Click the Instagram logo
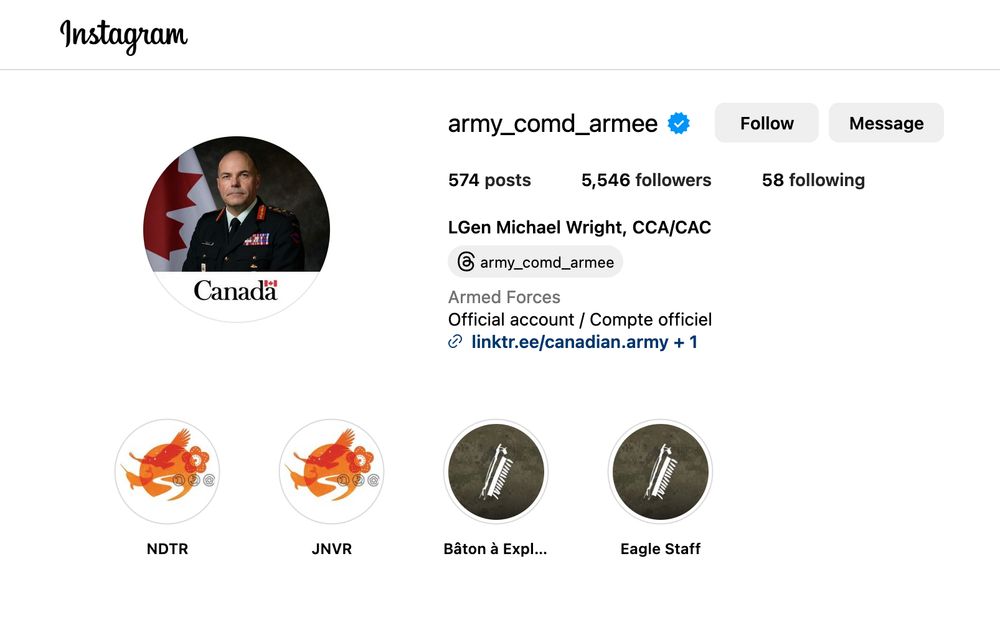Image resolution: width=1000 pixels, height=620 pixels. (124, 36)
